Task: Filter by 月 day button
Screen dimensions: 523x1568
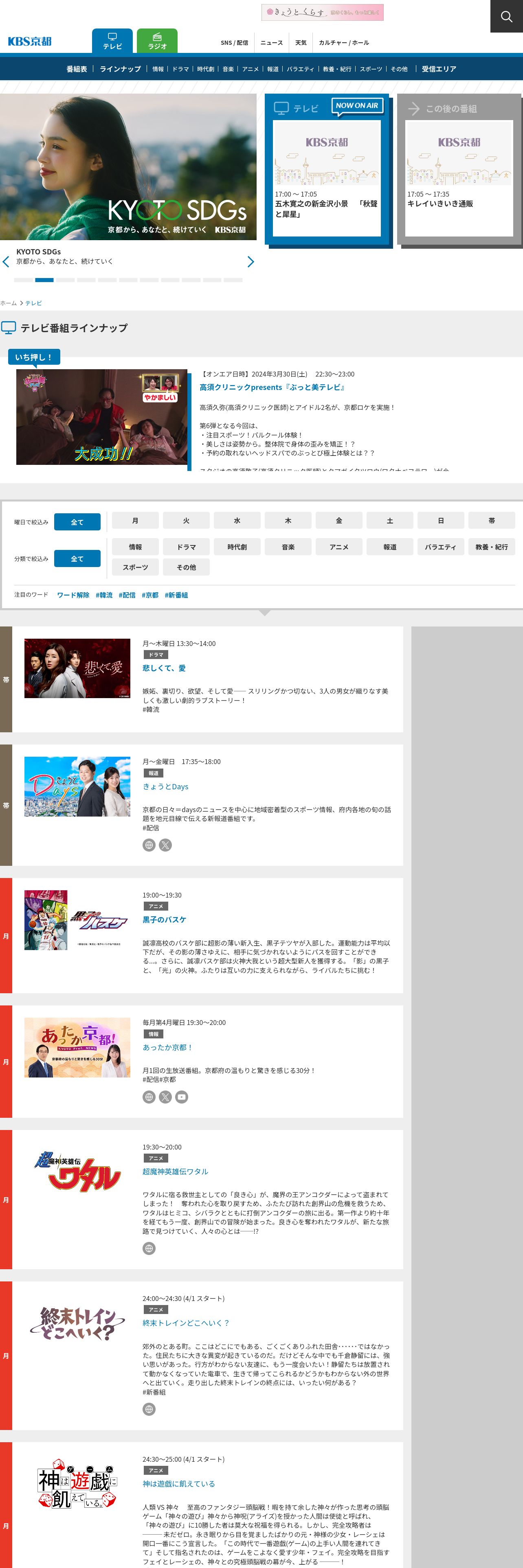Action: pyautogui.click(x=135, y=521)
